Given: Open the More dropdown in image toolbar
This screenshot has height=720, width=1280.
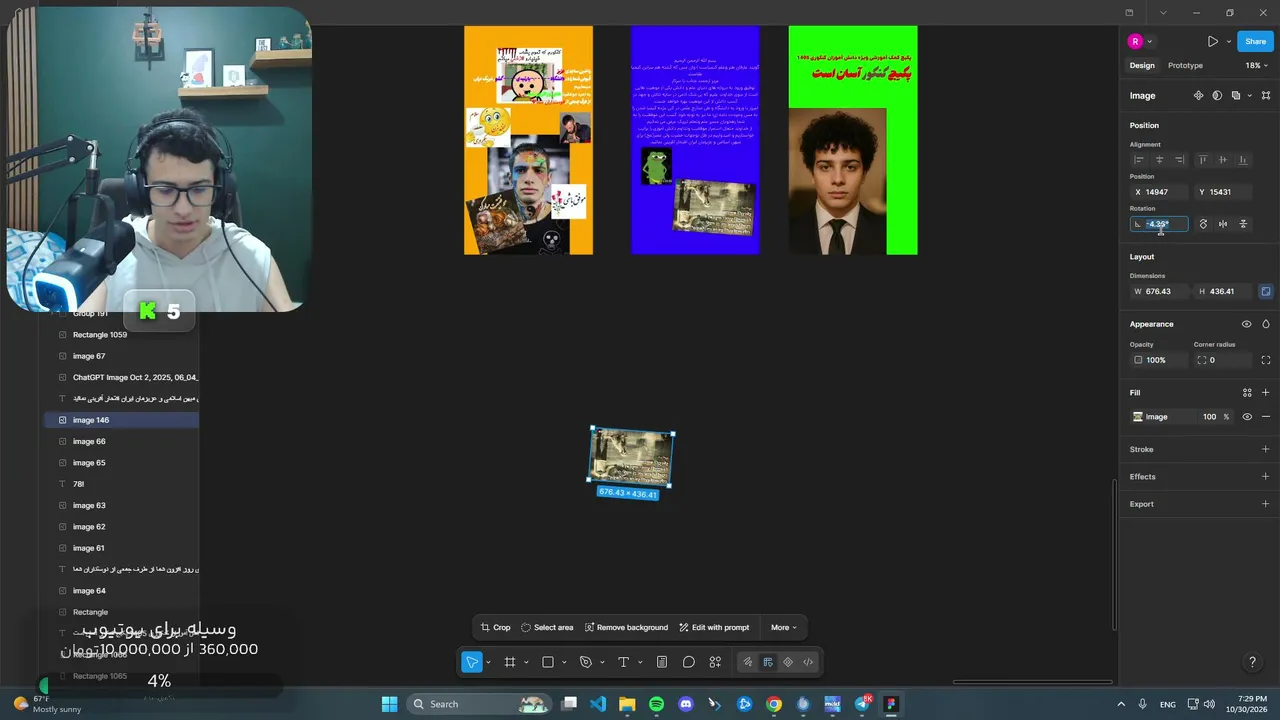Looking at the screenshot, I should click(783, 628).
